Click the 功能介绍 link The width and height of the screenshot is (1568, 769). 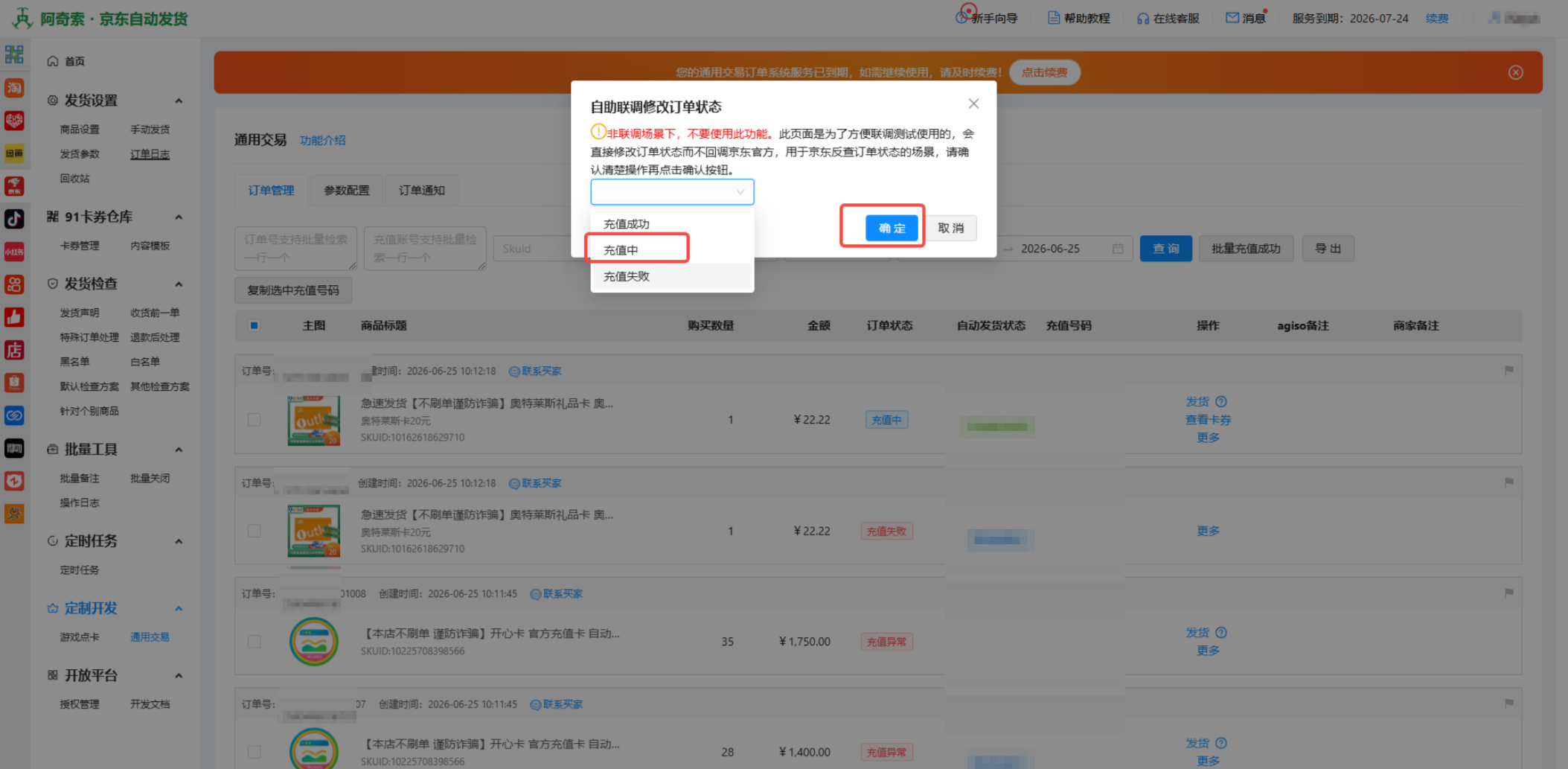tap(322, 140)
